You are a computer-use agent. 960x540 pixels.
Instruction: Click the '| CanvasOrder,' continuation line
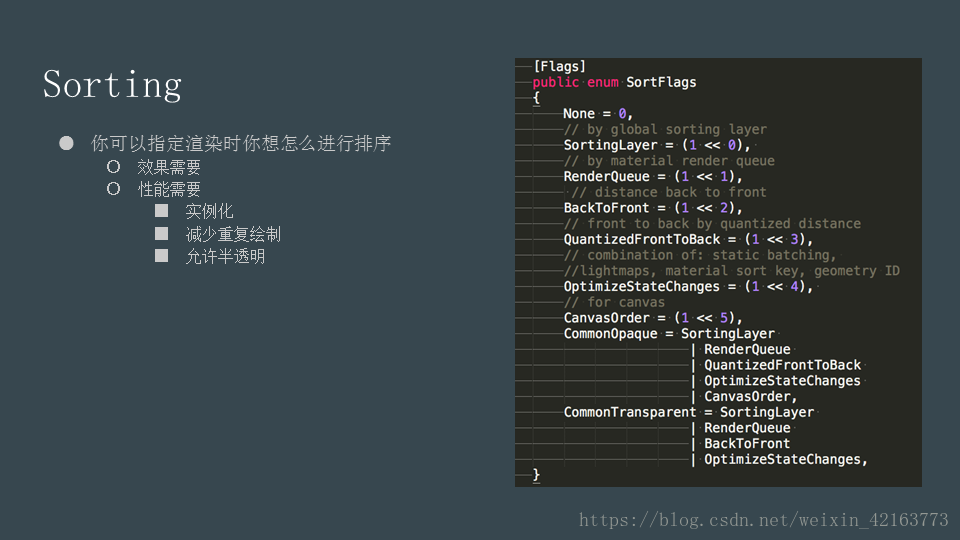pos(744,397)
